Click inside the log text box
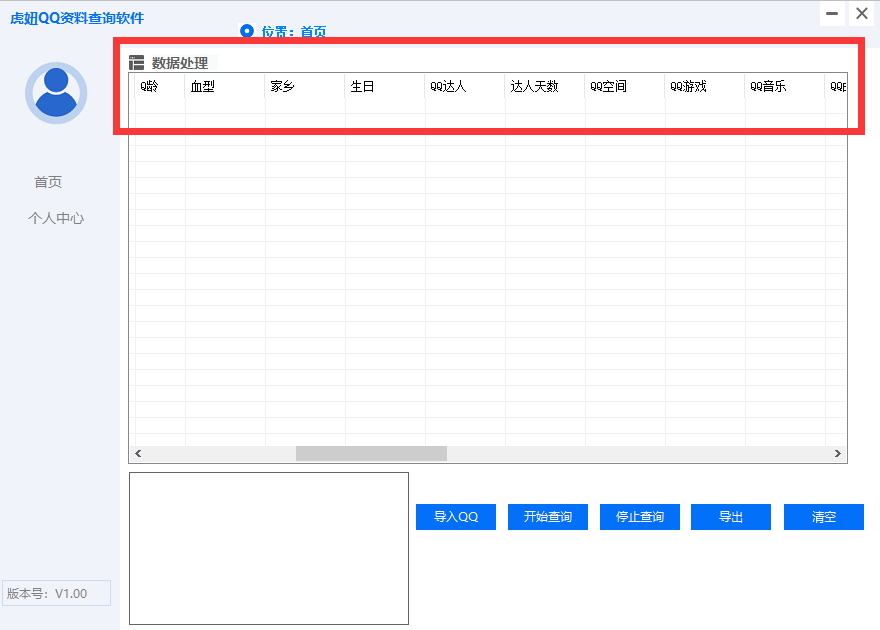This screenshot has height=630, width=880. (x=269, y=548)
